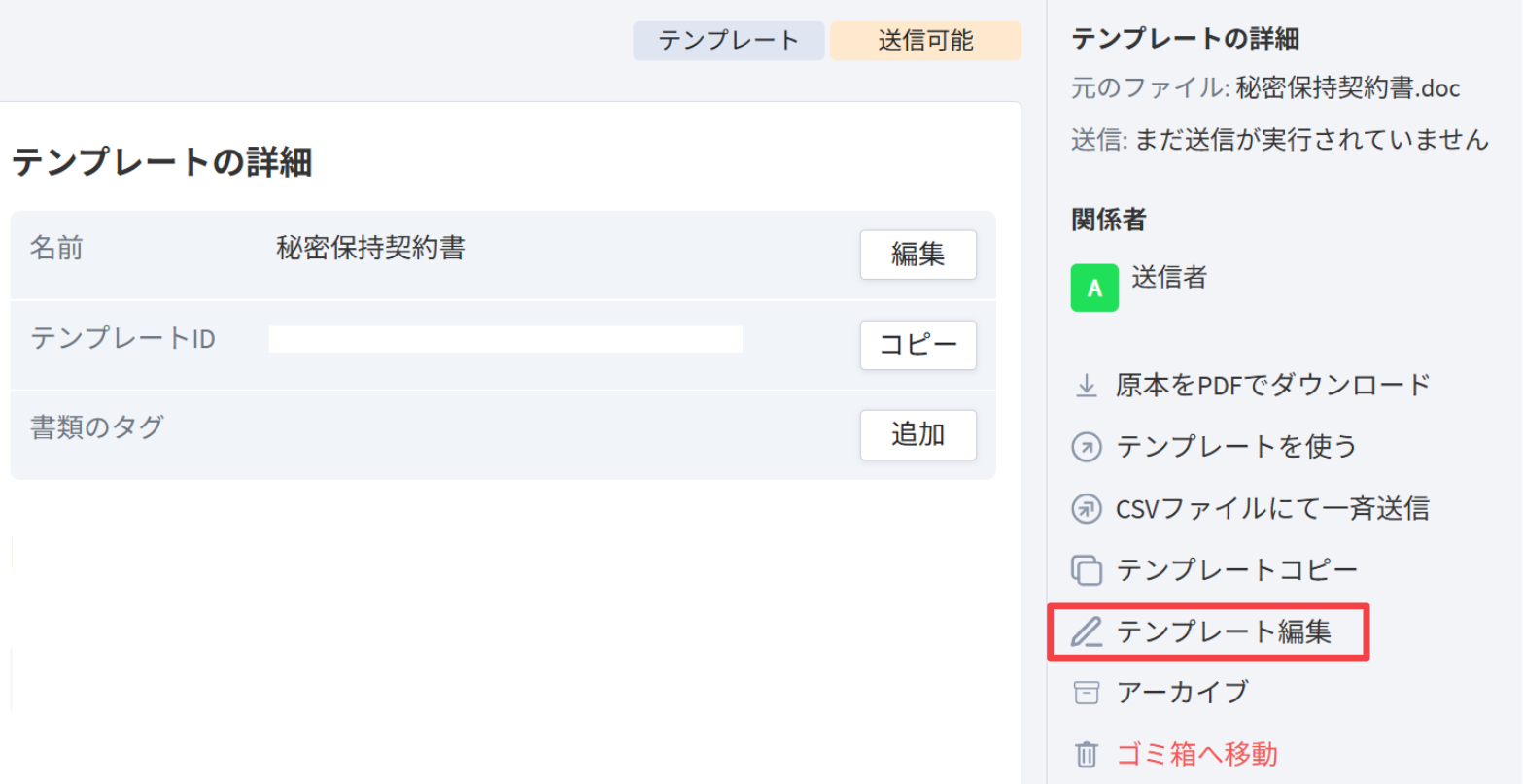Click the 送信可能 status badge
Image resolution: width=1523 pixels, height=784 pixels.
pos(925,41)
